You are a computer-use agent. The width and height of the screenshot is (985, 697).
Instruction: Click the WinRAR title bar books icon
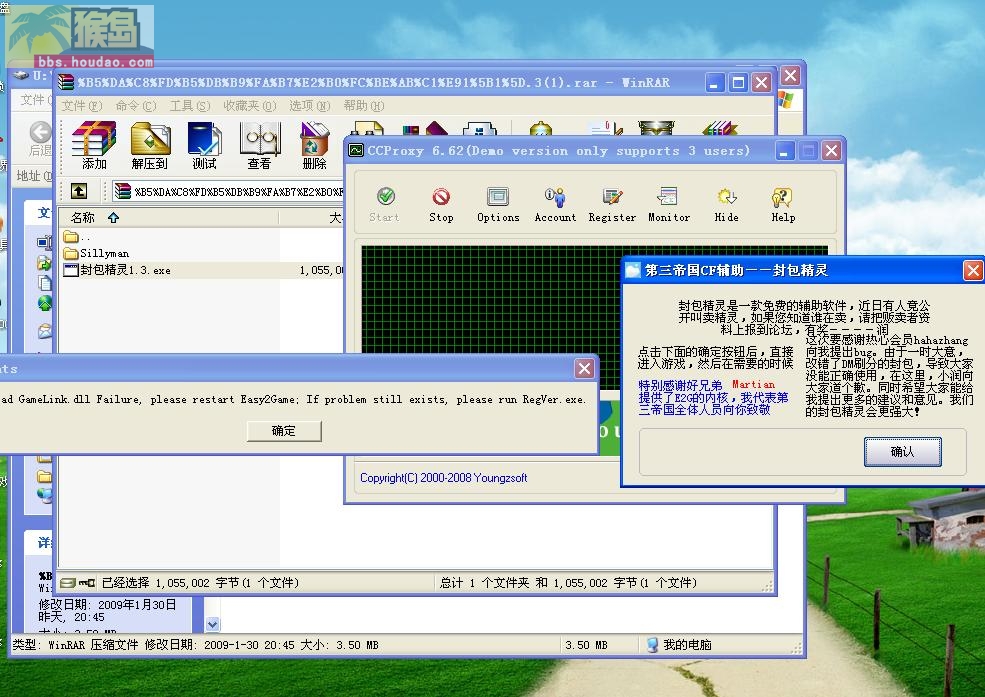point(66,82)
